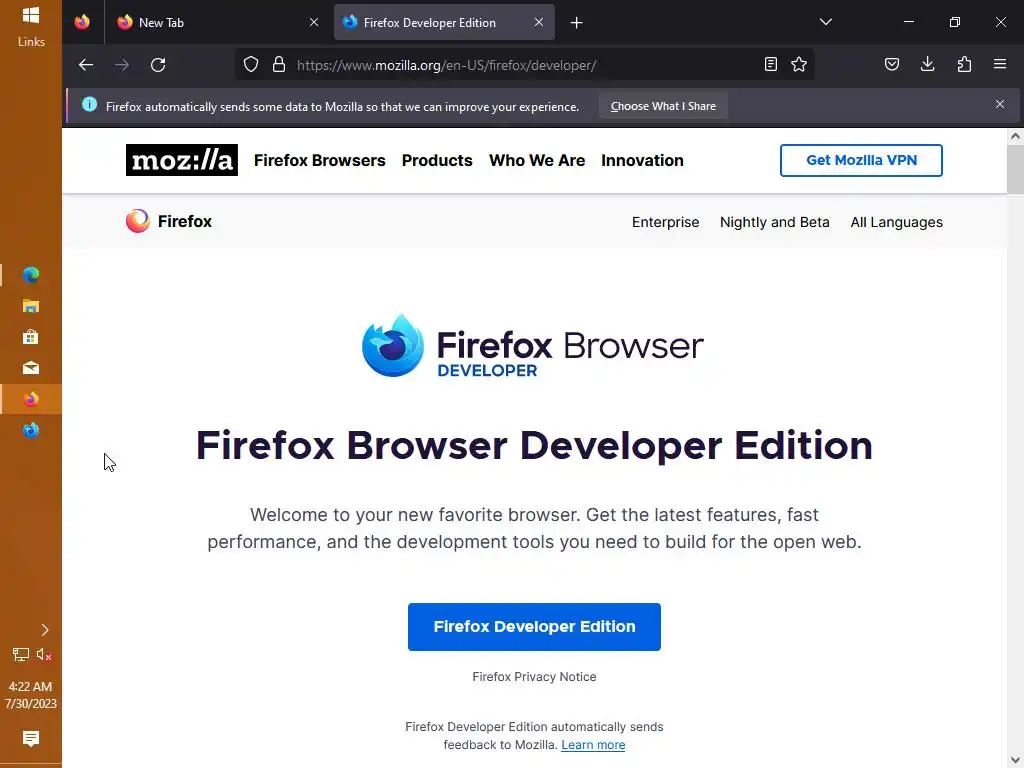
Task: Click the muted volume tray icon
Action: coord(44,654)
